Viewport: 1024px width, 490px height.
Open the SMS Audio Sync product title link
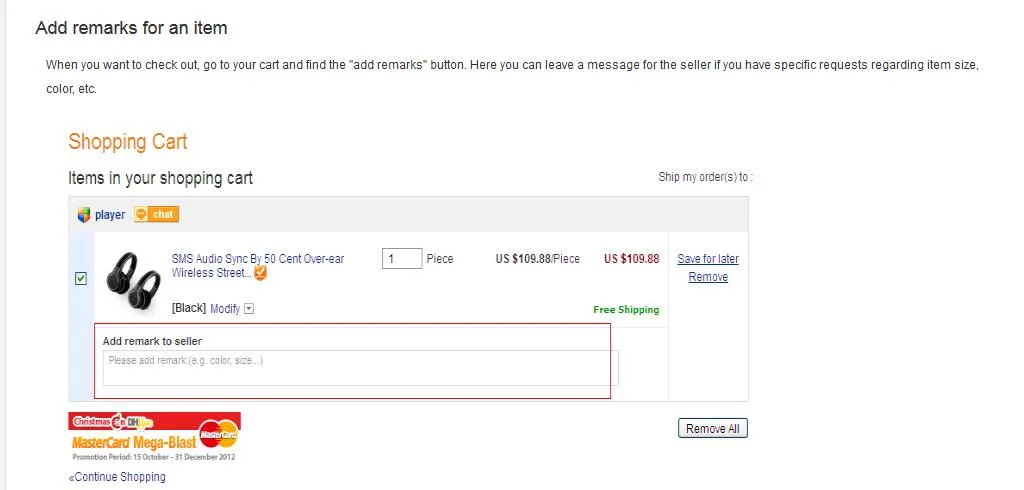click(x=257, y=265)
